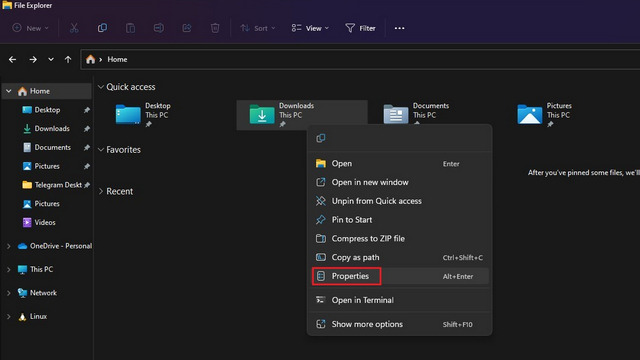
Task: Click the Copy toolbar icon
Action: 102,28
